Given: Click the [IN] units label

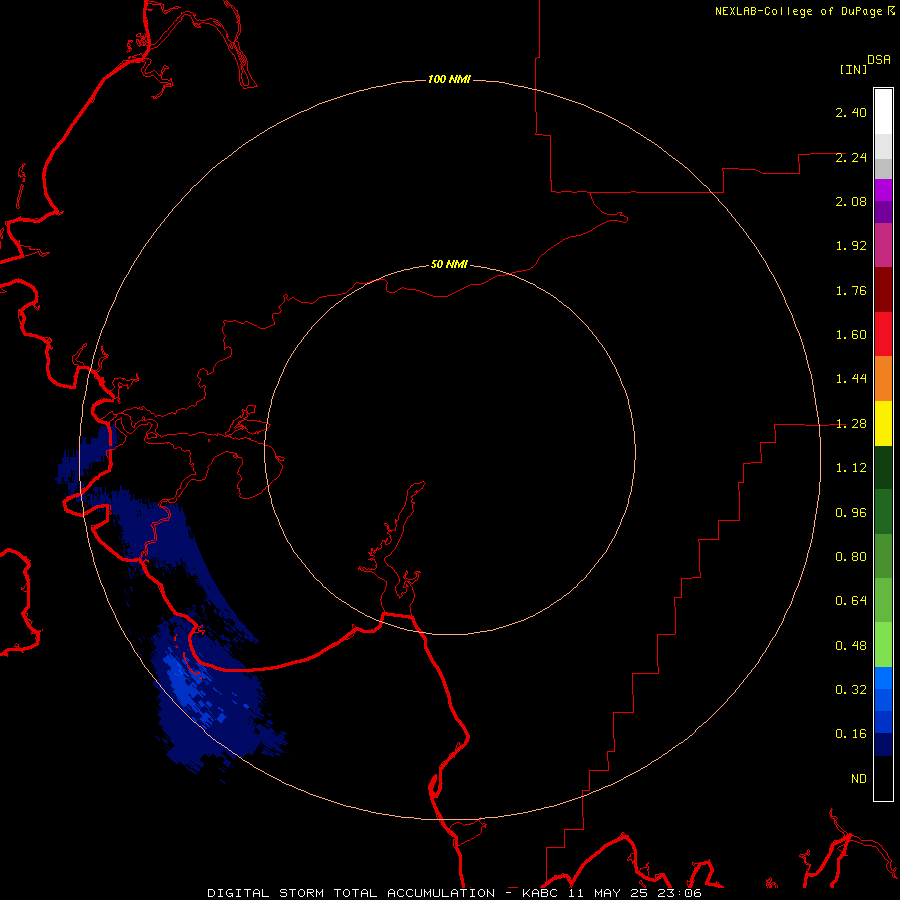Looking at the screenshot, I should tap(853, 69).
